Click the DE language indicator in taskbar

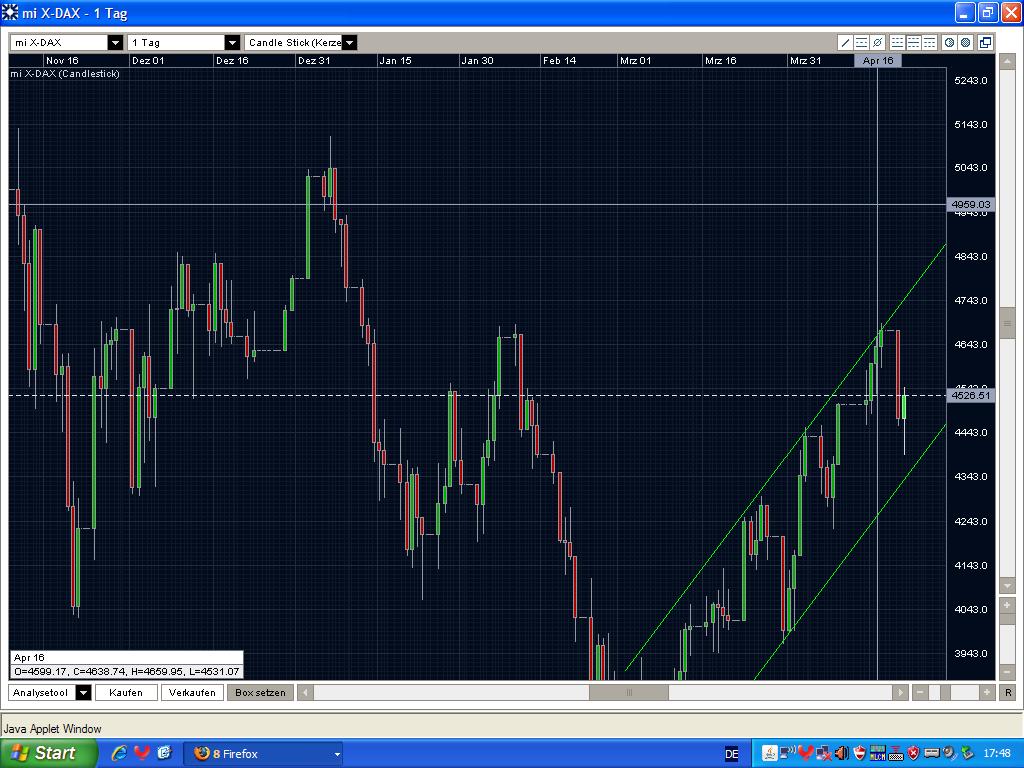click(731, 753)
